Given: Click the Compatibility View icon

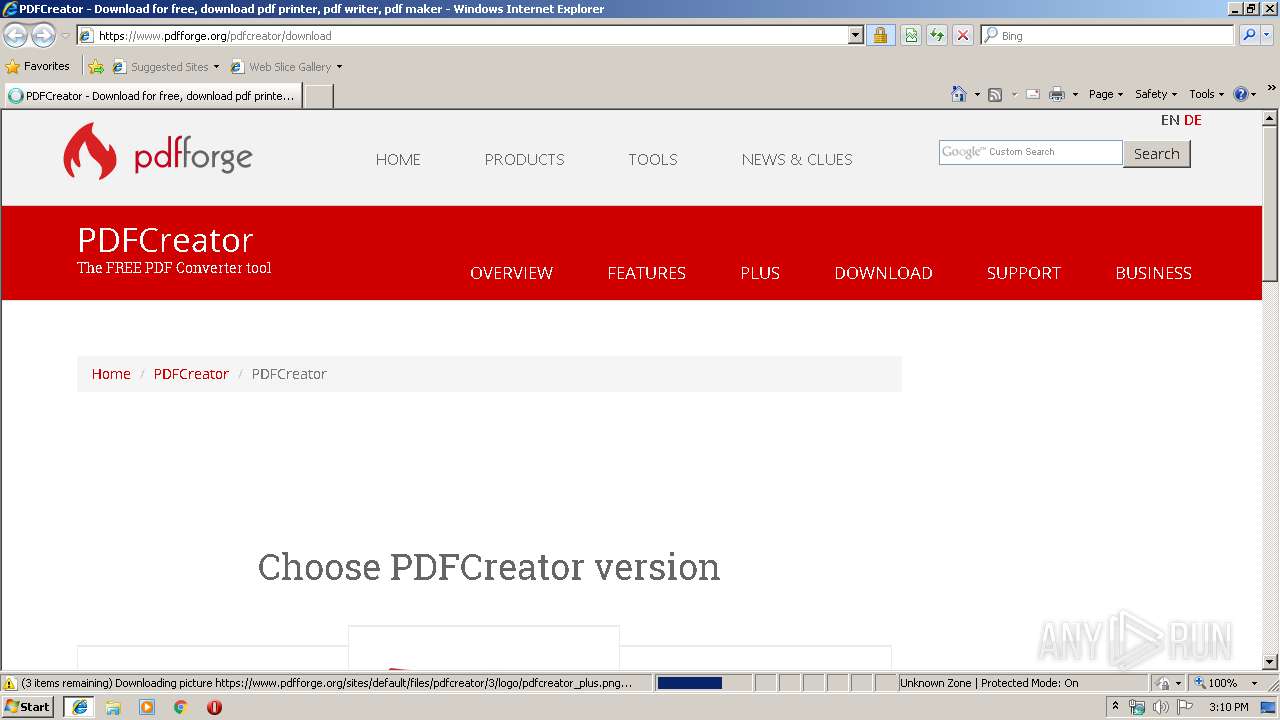Looking at the screenshot, I should point(911,35).
